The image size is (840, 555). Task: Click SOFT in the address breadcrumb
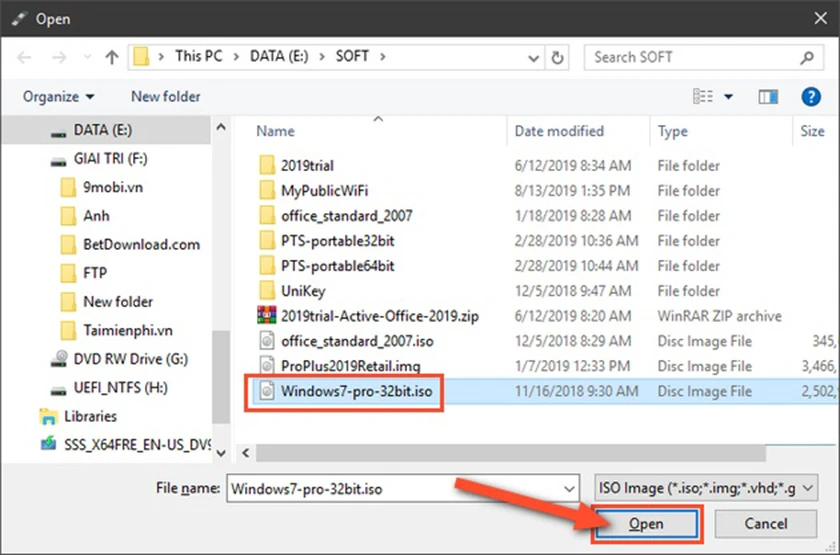(x=352, y=56)
